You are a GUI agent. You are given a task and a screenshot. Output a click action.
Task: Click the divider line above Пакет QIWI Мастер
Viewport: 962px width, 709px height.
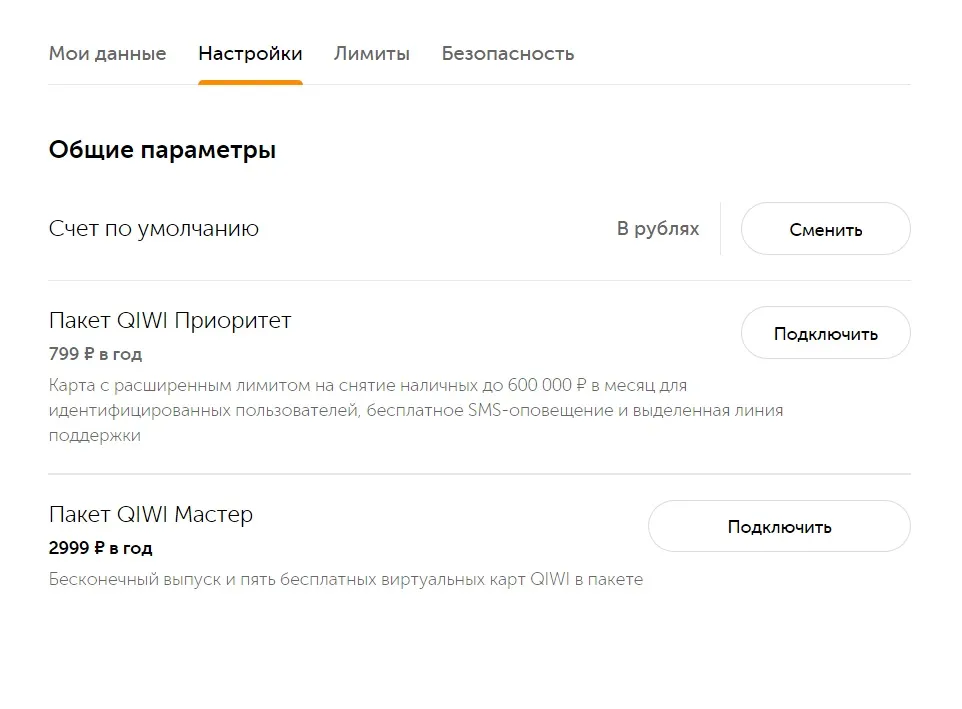pyautogui.click(x=480, y=474)
